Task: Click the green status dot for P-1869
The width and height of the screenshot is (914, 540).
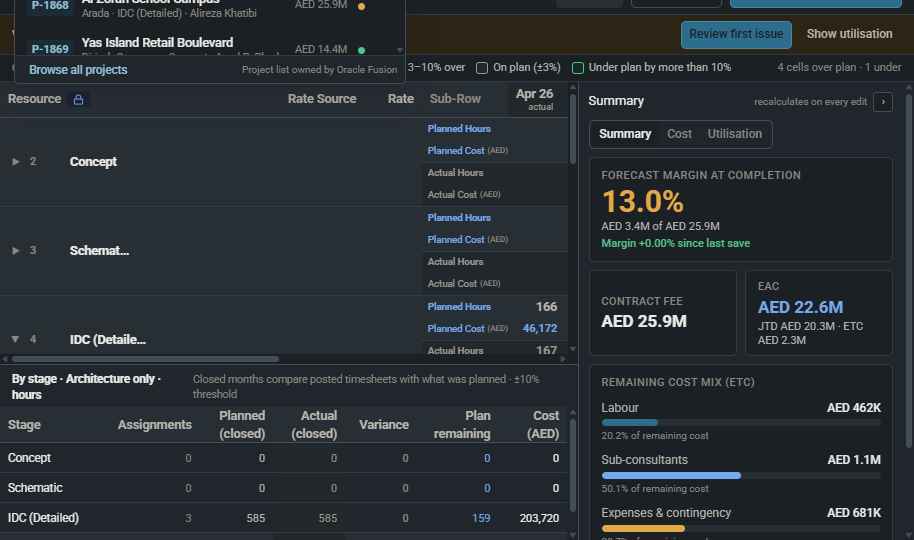Action: 361,50
